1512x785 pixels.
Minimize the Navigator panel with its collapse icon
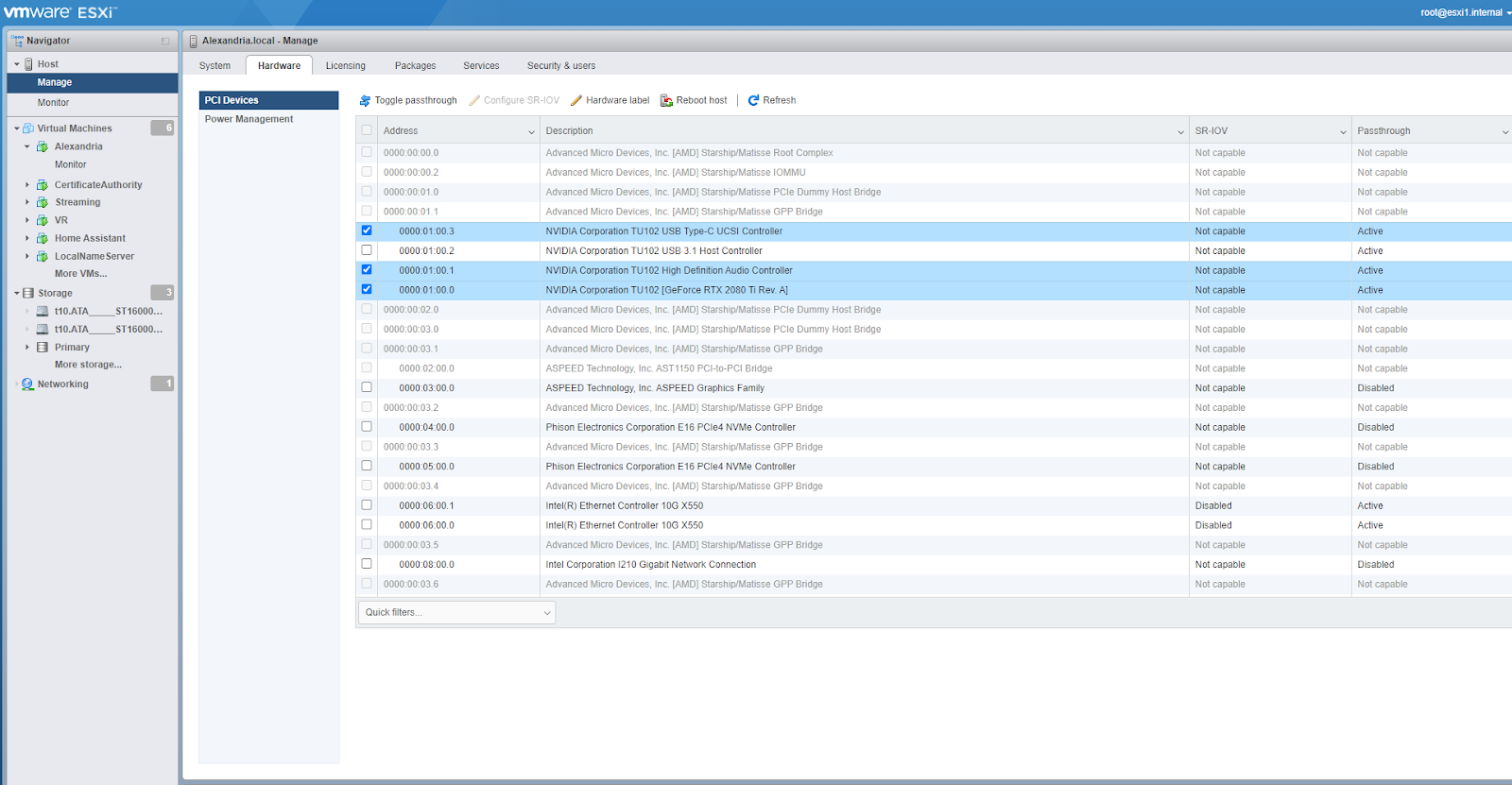[165, 42]
